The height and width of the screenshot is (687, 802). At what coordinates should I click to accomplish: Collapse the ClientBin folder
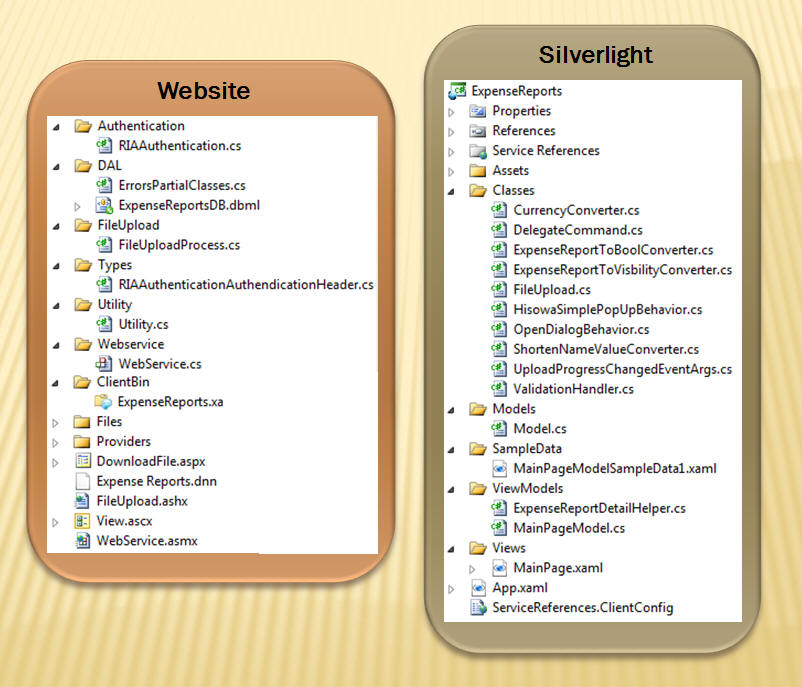pyautogui.click(x=56, y=383)
